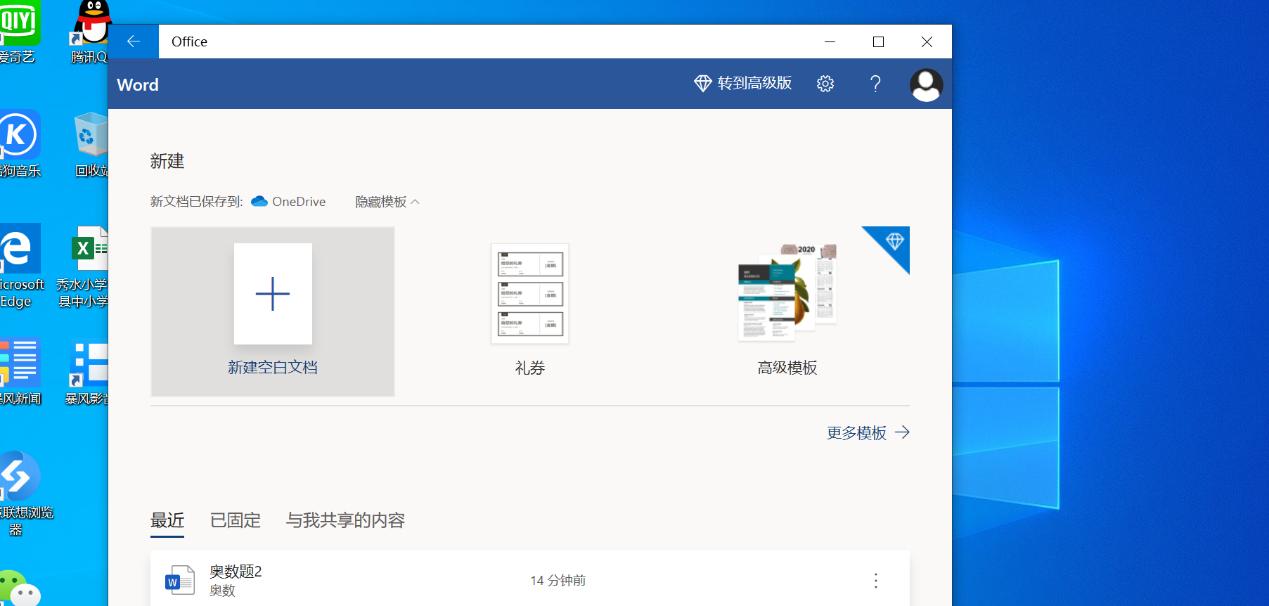
Task: Open the three-dot menu for 奥数题2
Action: (x=876, y=580)
